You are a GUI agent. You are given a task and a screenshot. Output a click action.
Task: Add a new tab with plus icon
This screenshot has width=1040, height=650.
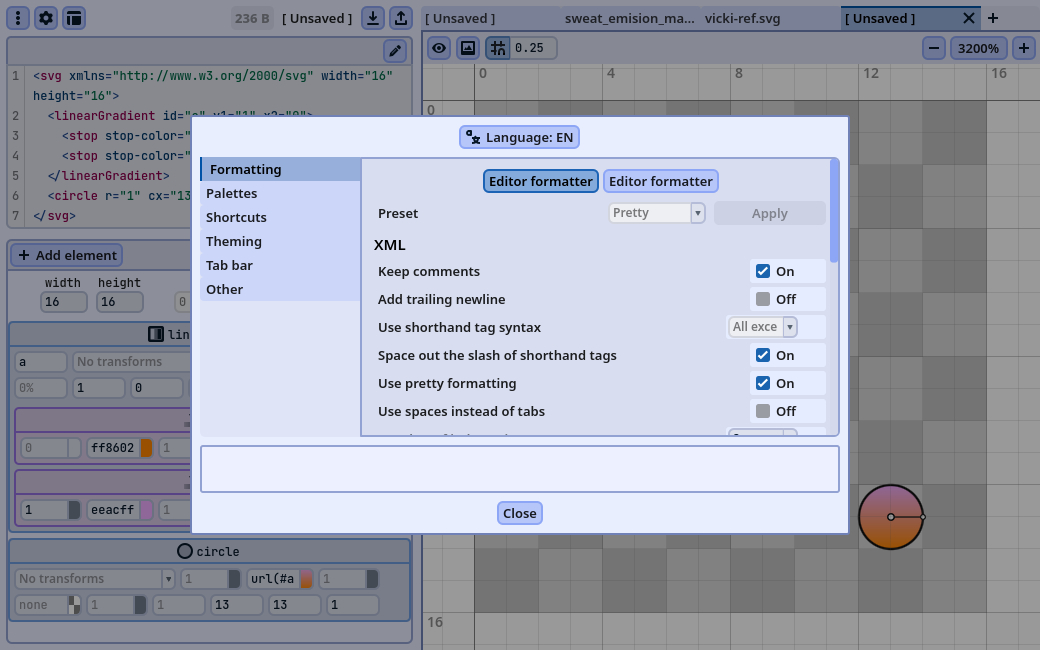[x=993, y=18]
